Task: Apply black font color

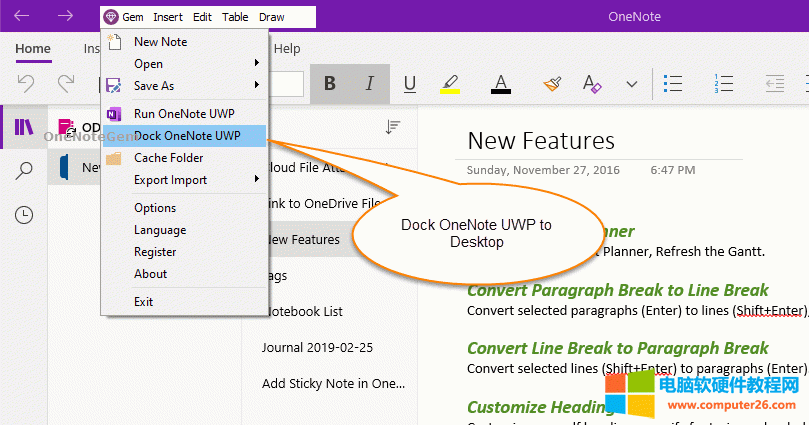Action: pos(500,84)
